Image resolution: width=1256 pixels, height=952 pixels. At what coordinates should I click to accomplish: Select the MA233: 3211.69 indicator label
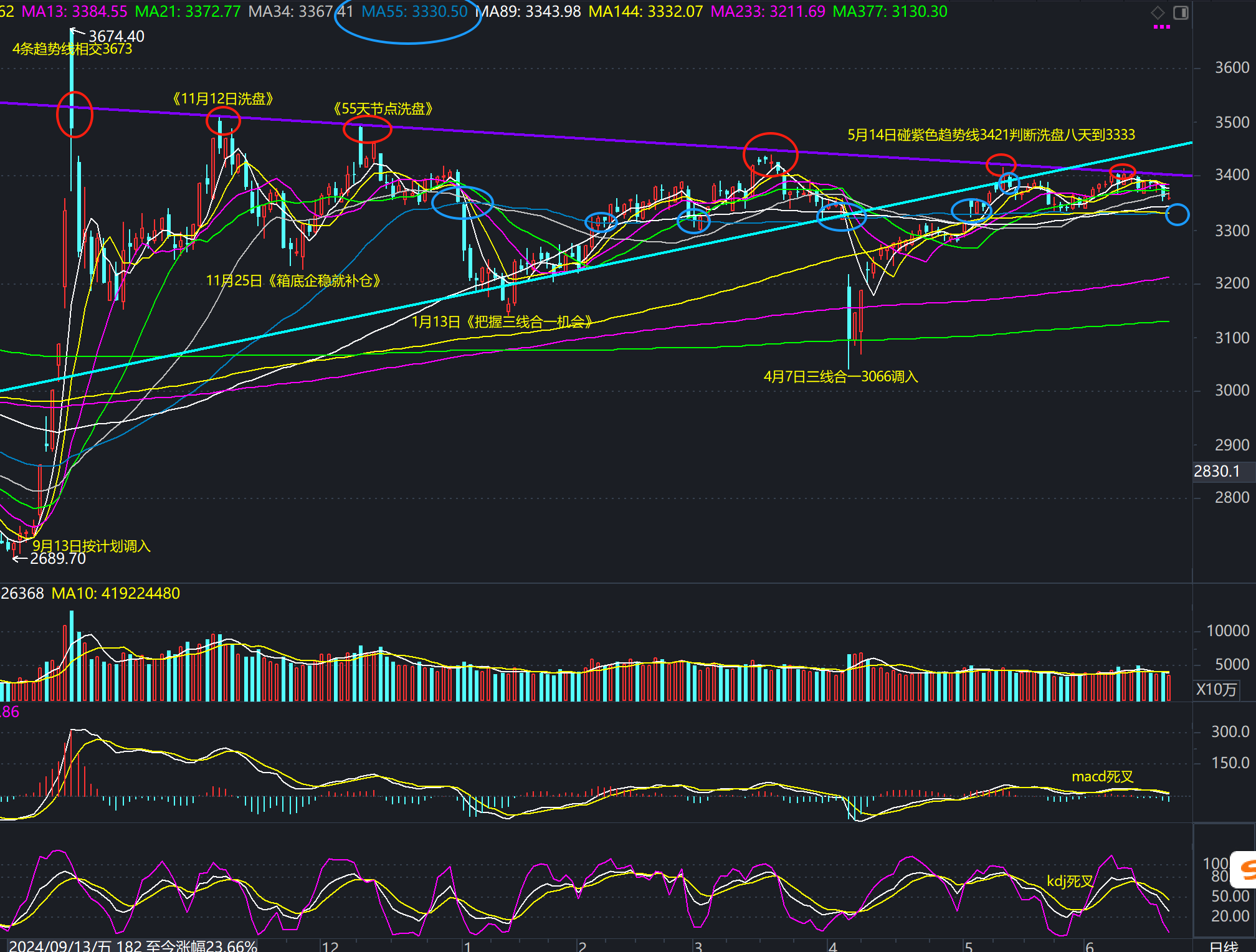coord(768,11)
